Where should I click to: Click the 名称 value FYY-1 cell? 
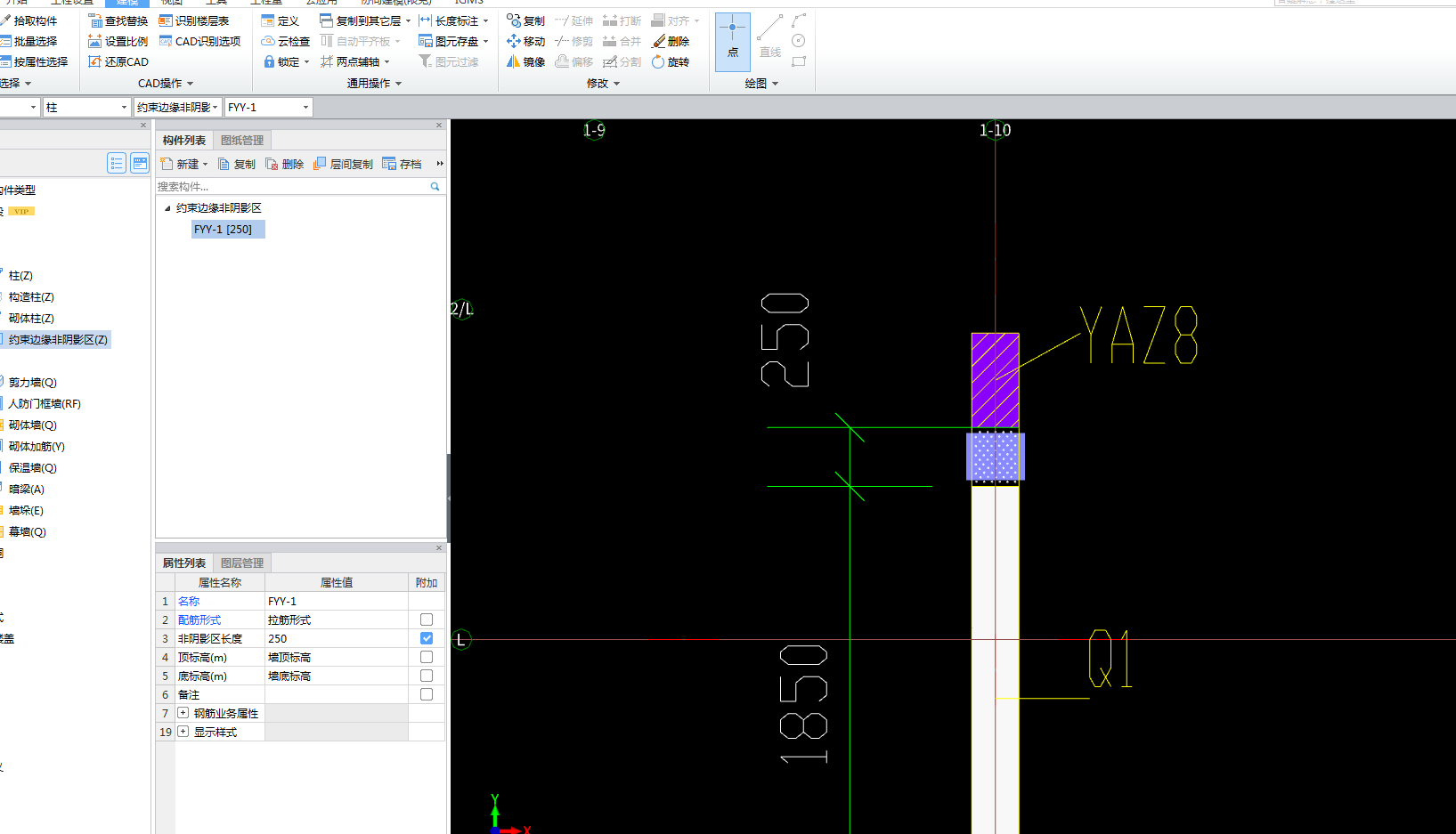click(x=337, y=601)
